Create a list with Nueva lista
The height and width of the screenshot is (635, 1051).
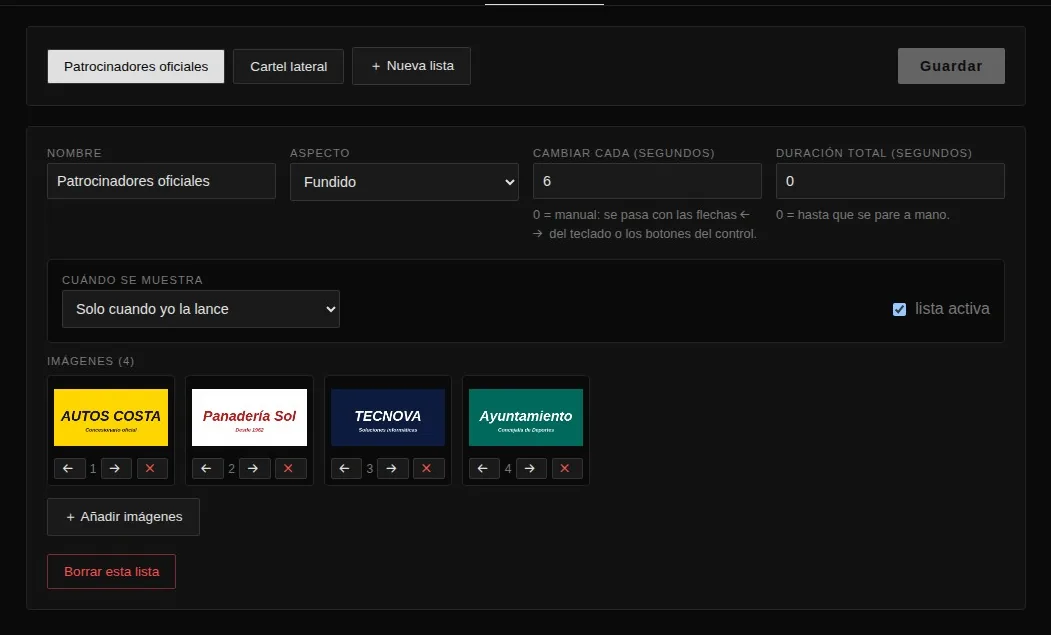click(411, 66)
